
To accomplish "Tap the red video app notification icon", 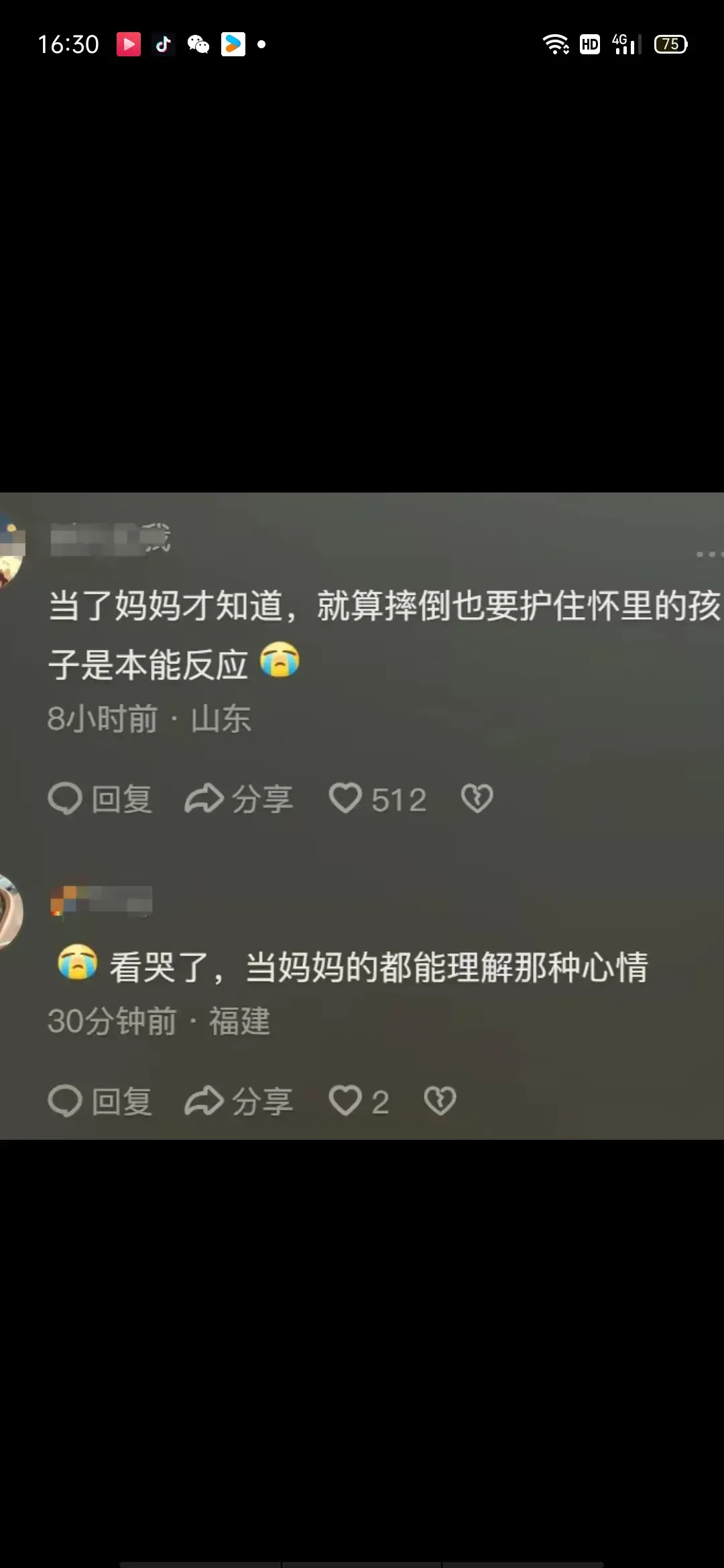I will (x=129, y=44).
